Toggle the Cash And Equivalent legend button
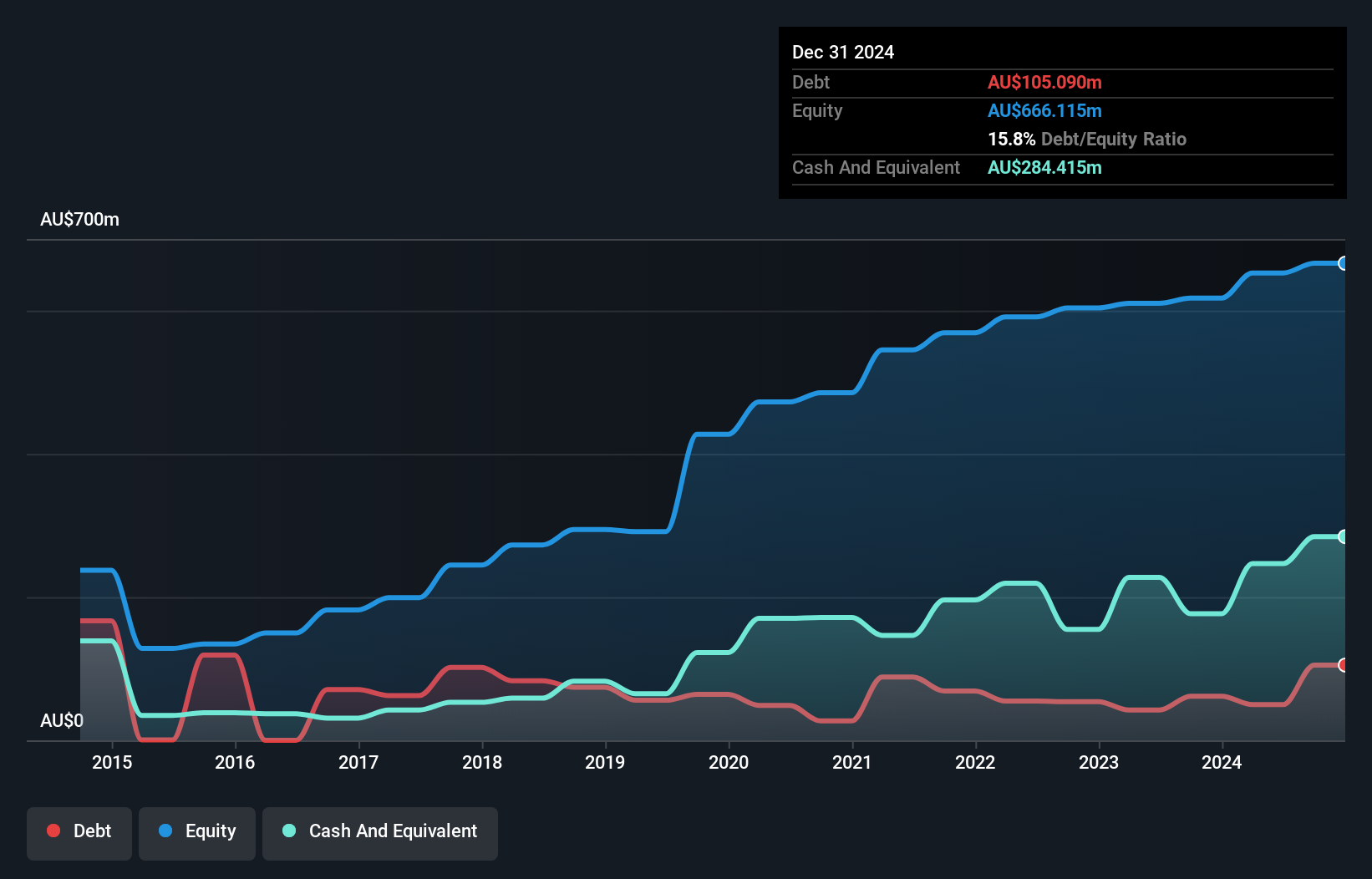The image size is (1372, 879). (380, 833)
